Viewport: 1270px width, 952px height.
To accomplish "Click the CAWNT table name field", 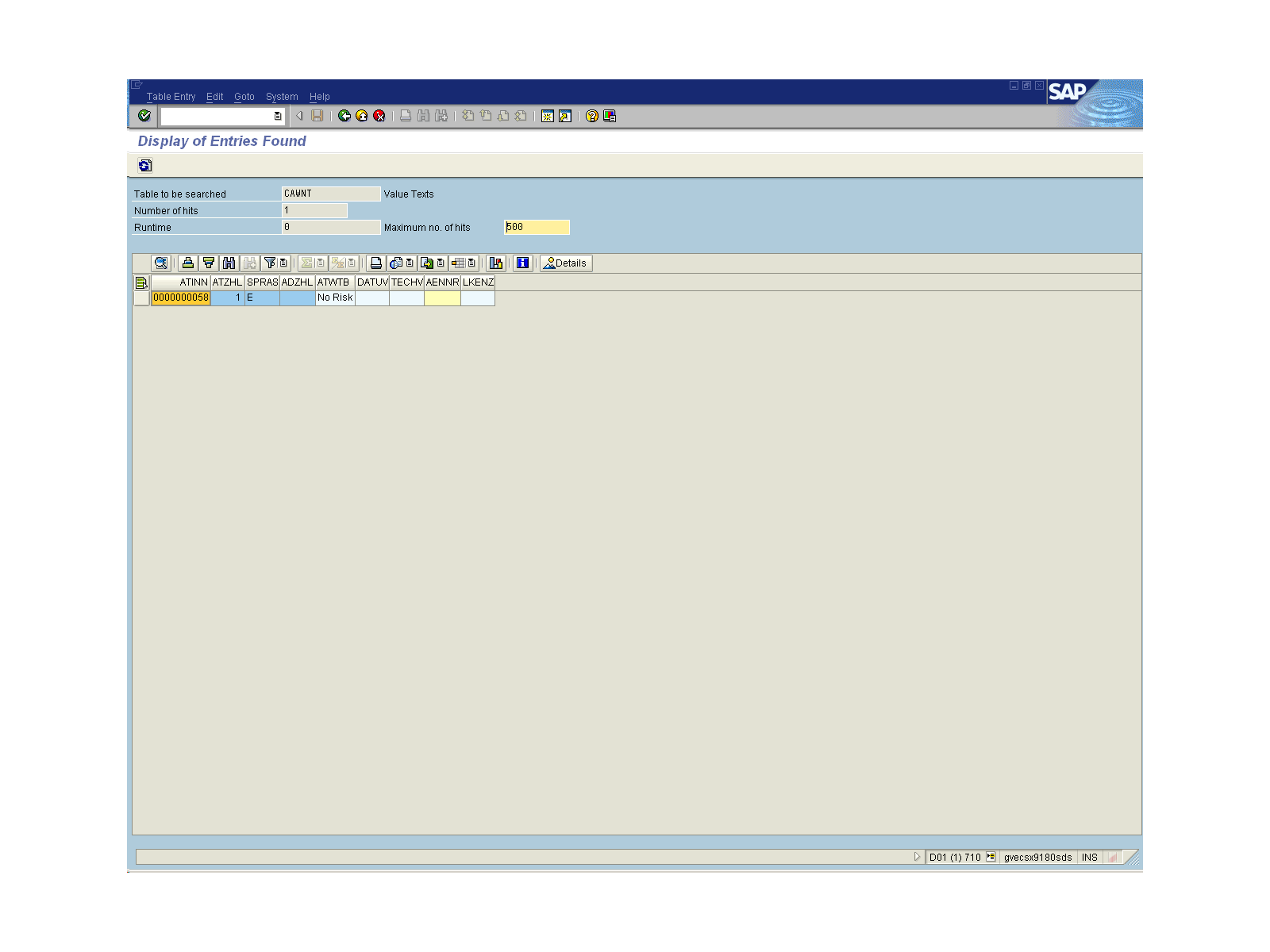I will (x=331, y=194).
